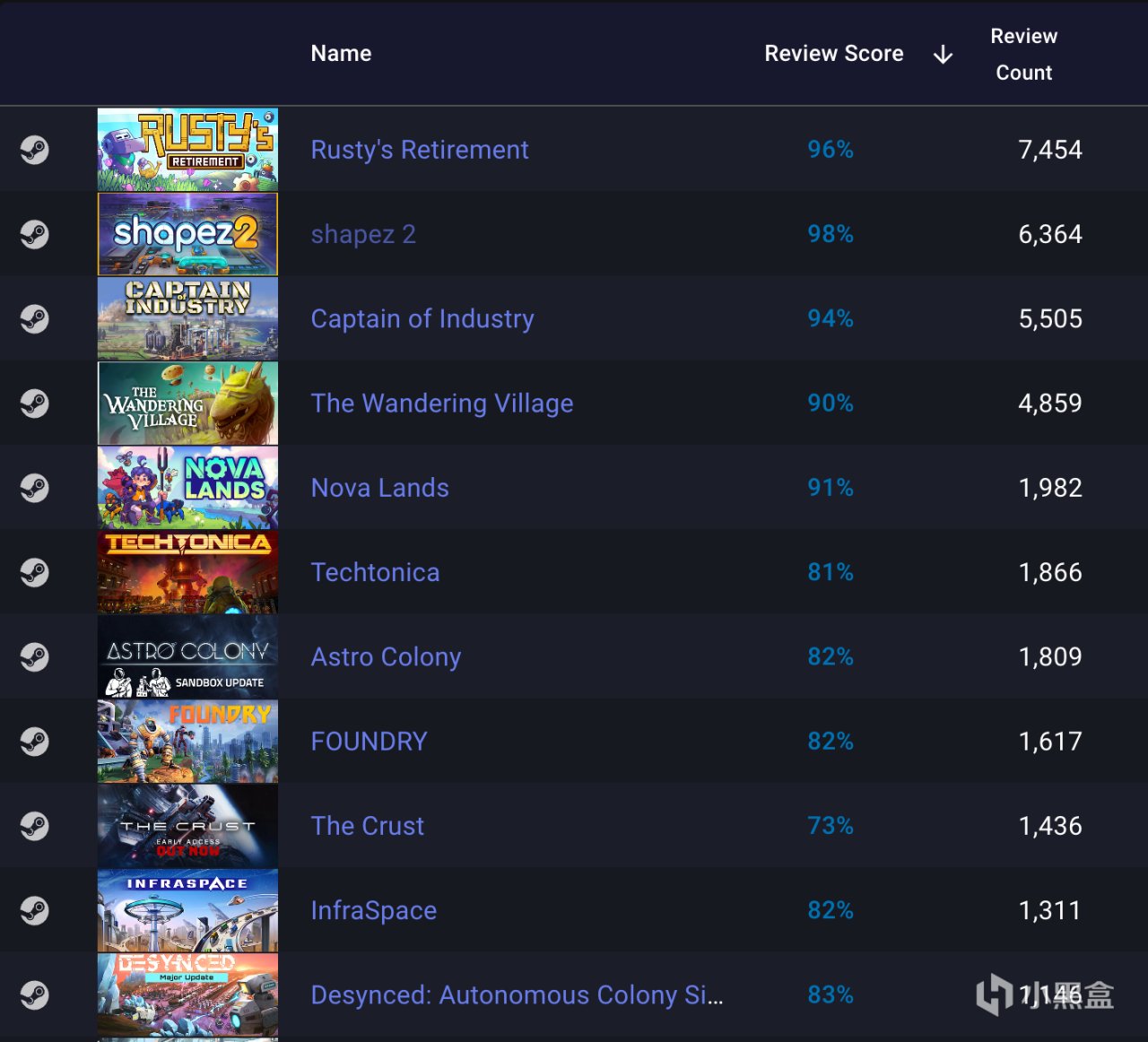Click the sort arrow next to Review Score
This screenshot has height=1042, width=1148.
click(943, 55)
